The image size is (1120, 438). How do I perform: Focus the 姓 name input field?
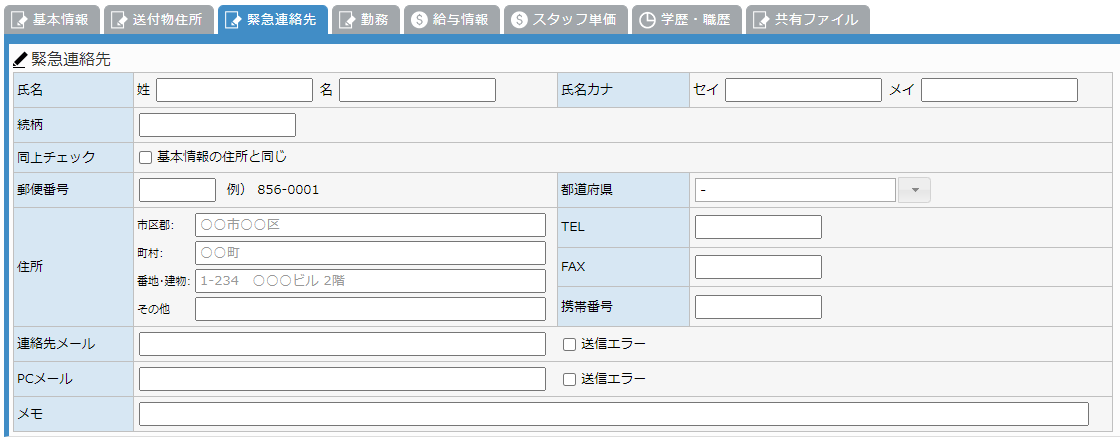click(x=234, y=90)
